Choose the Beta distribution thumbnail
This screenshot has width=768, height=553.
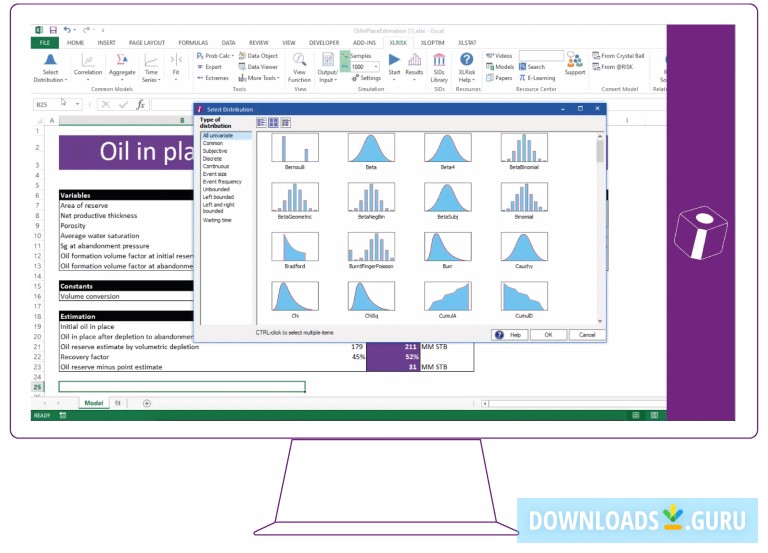click(371, 148)
